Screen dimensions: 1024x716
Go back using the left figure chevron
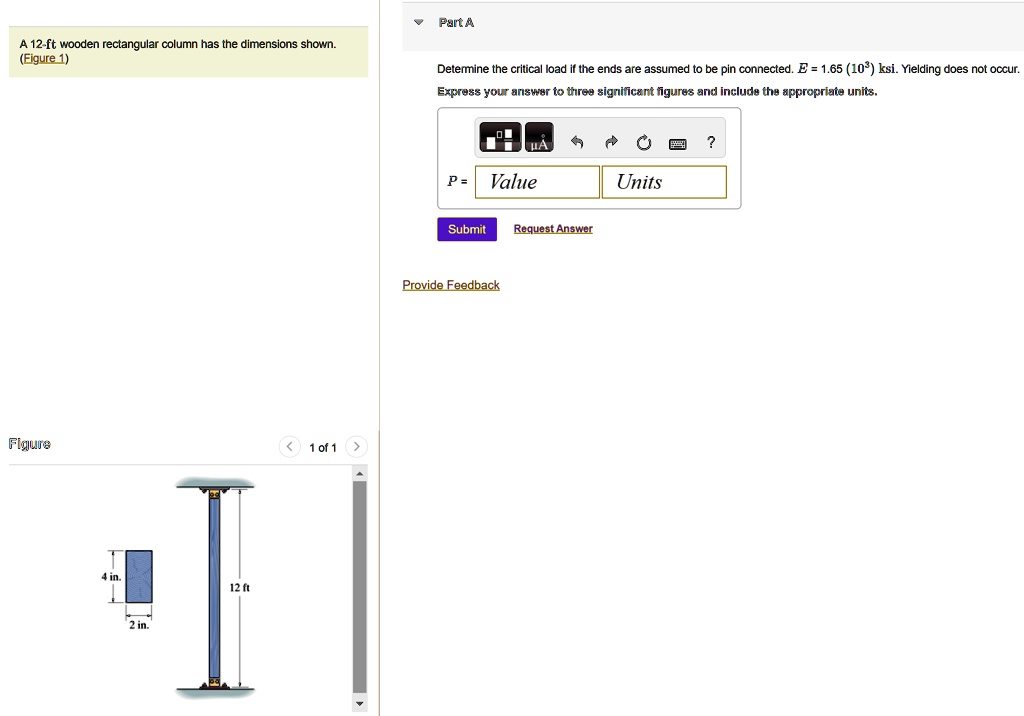(x=289, y=447)
